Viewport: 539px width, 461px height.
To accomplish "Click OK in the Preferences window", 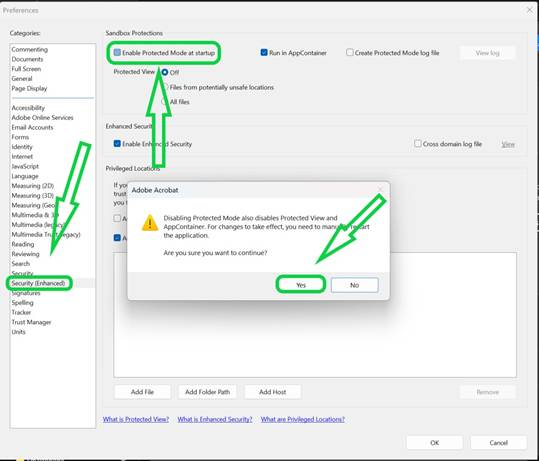I will click(434, 442).
